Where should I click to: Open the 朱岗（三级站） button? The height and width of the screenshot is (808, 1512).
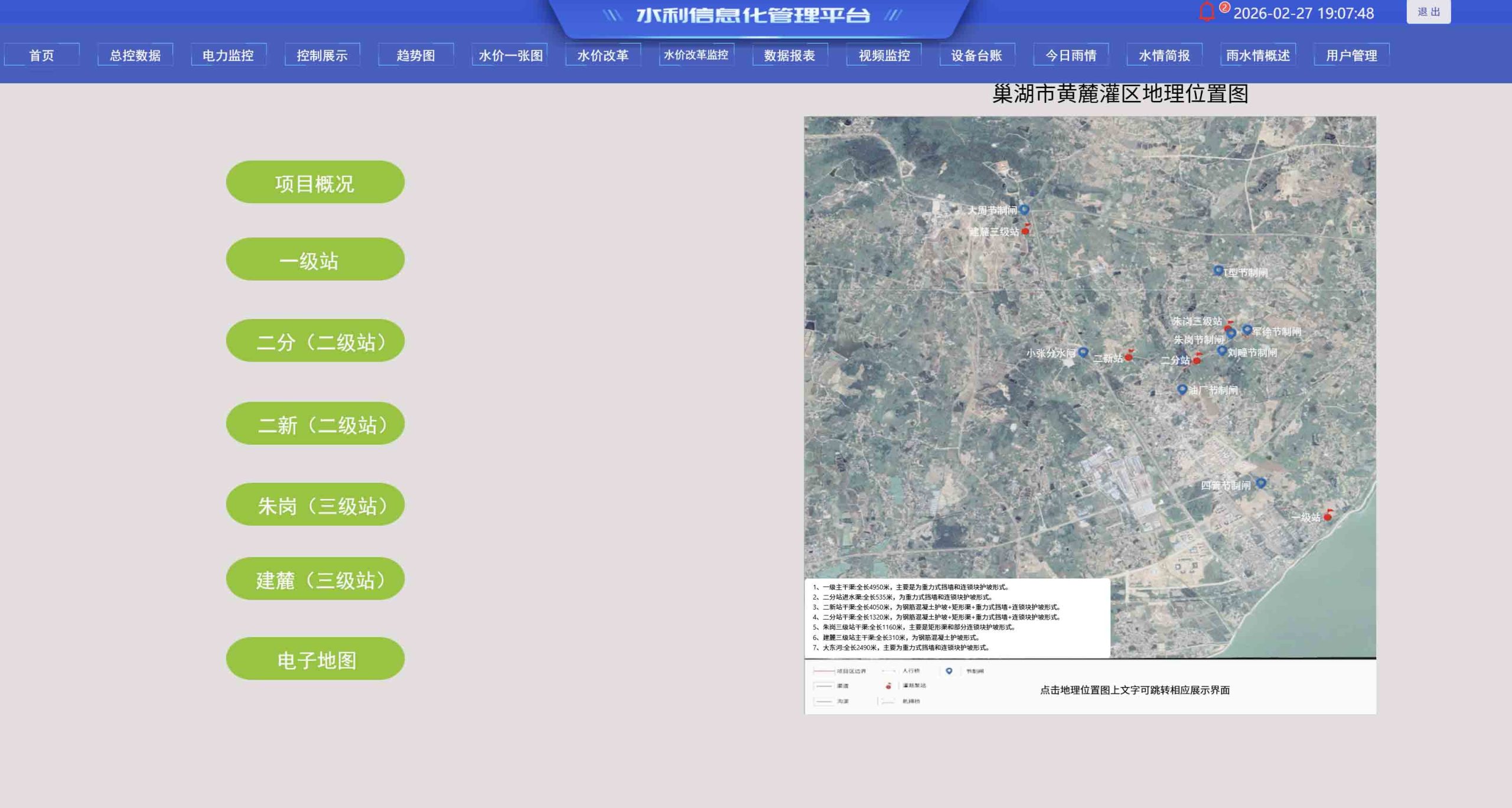pos(315,505)
